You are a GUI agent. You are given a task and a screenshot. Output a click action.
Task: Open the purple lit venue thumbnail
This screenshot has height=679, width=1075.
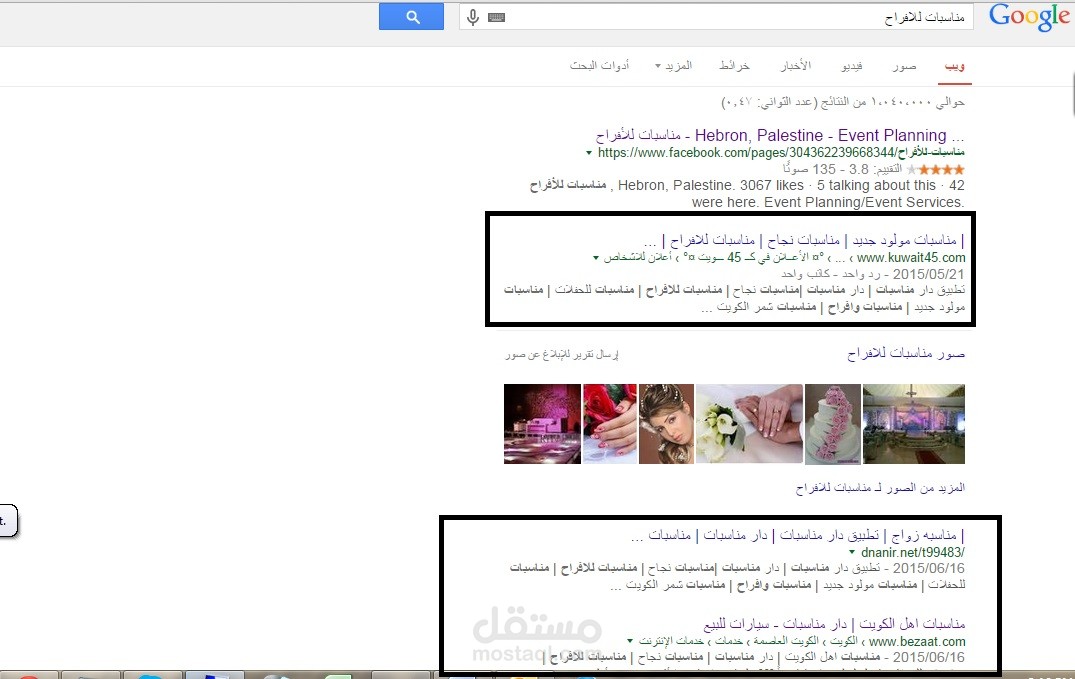point(542,424)
